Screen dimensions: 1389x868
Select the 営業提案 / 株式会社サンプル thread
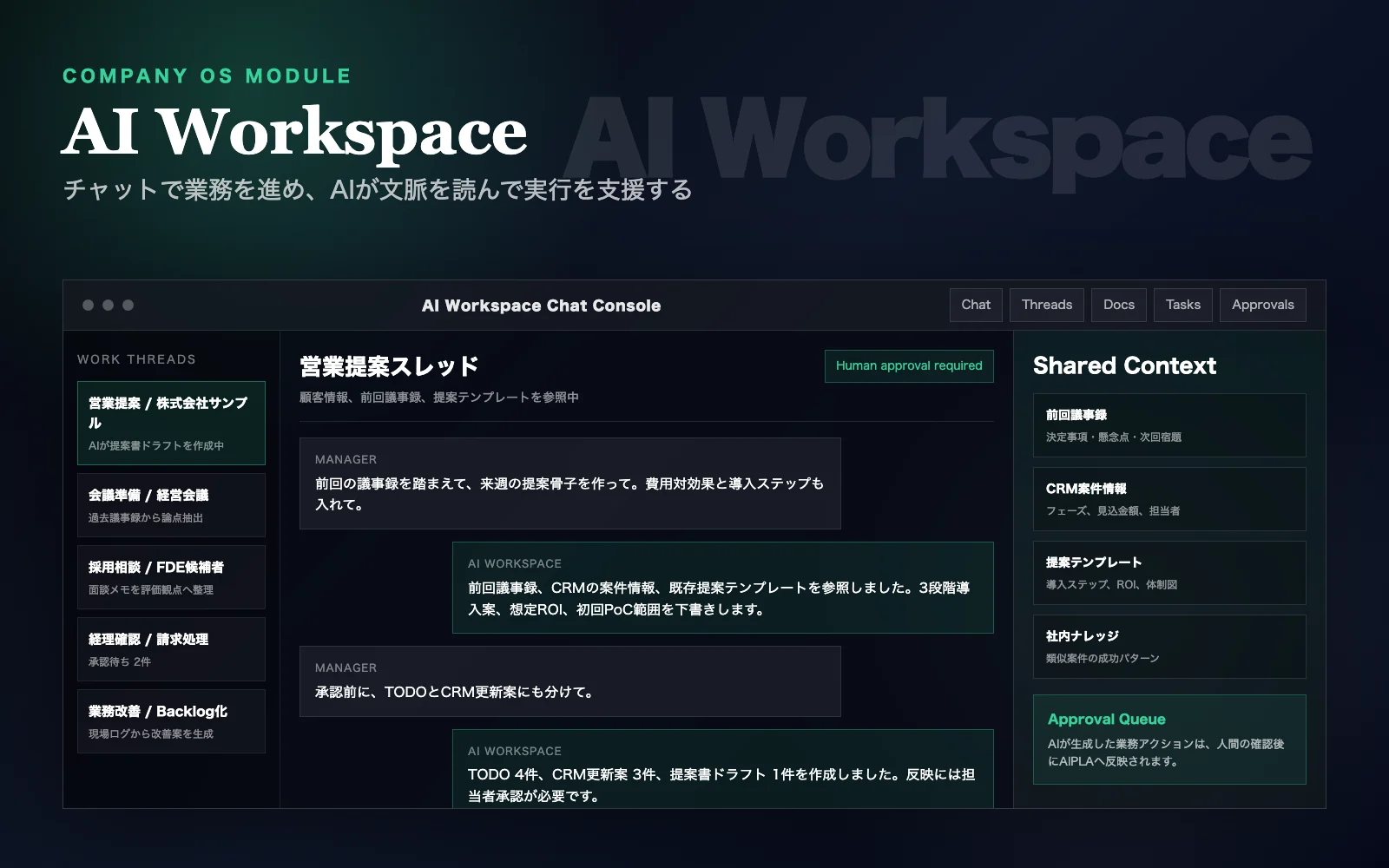(171, 423)
